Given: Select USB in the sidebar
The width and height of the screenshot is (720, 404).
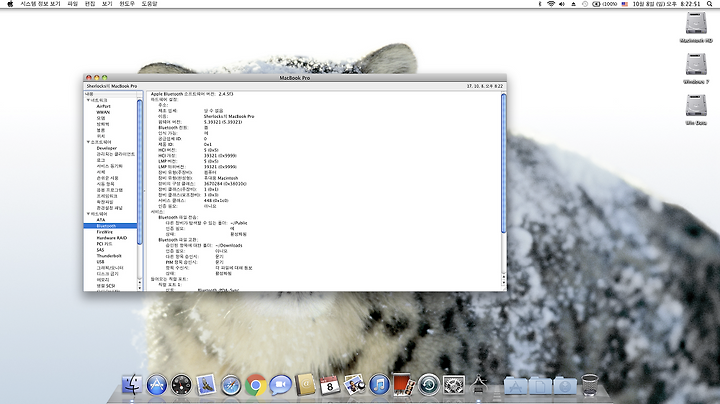Looking at the screenshot, I should pos(100,262).
